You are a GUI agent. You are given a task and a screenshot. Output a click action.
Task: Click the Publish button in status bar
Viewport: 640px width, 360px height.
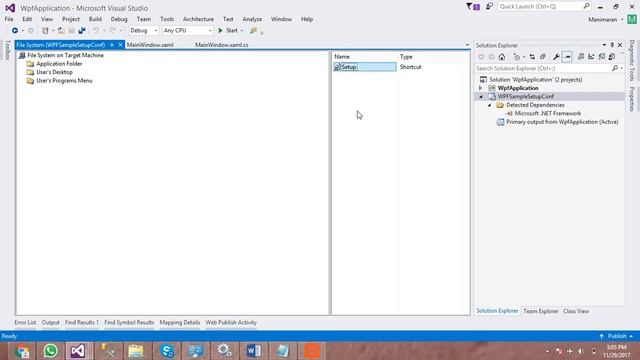[x=617, y=336]
